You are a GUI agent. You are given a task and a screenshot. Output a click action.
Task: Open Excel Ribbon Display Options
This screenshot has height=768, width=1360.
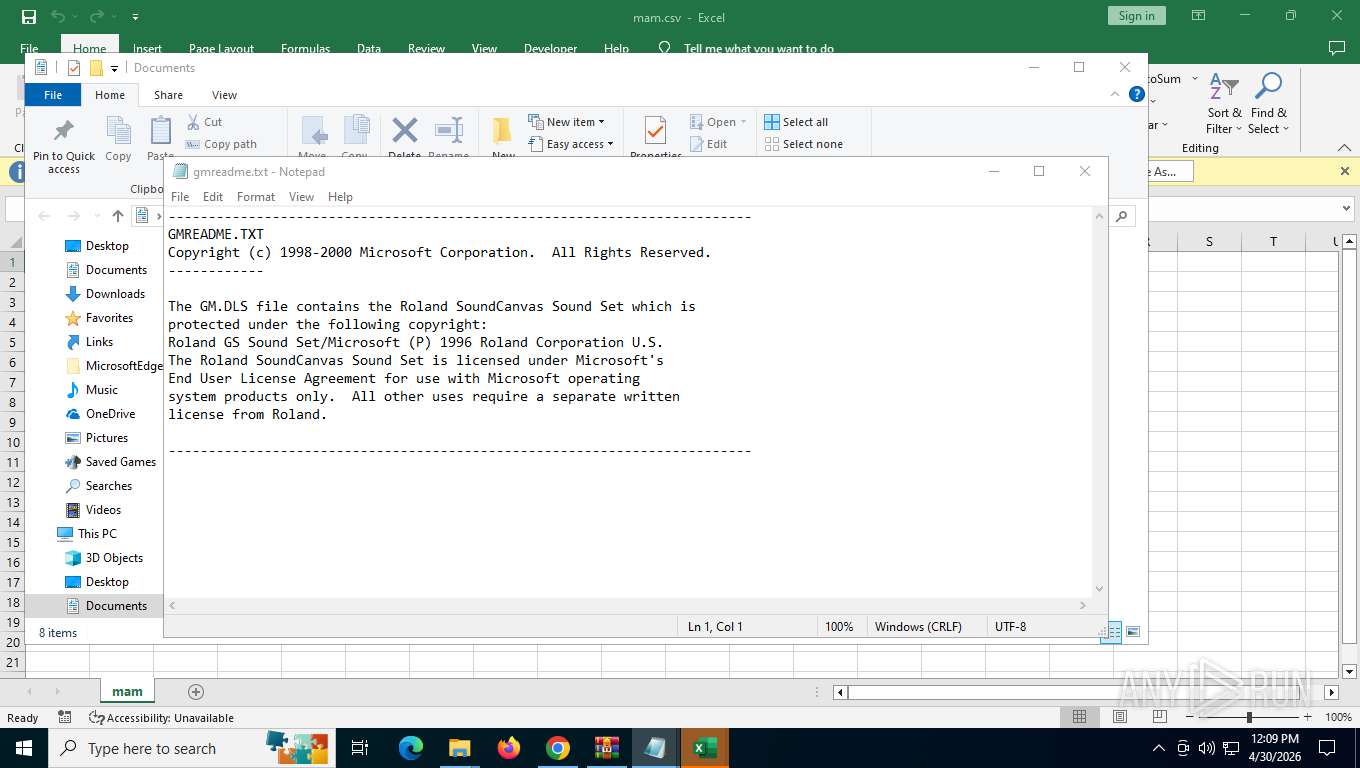click(x=1199, y=16)
